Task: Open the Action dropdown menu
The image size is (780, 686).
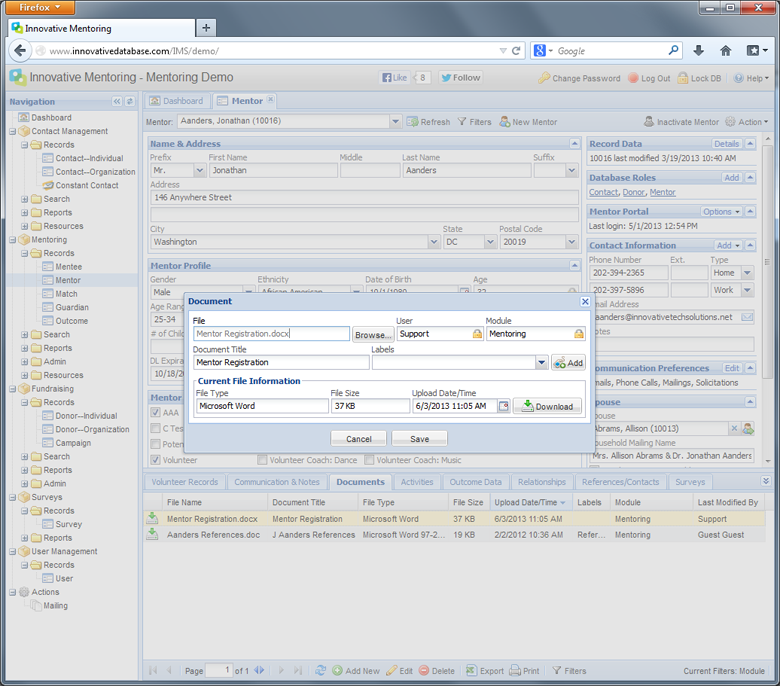Action: pyautogui.click(x=747, y=122)
